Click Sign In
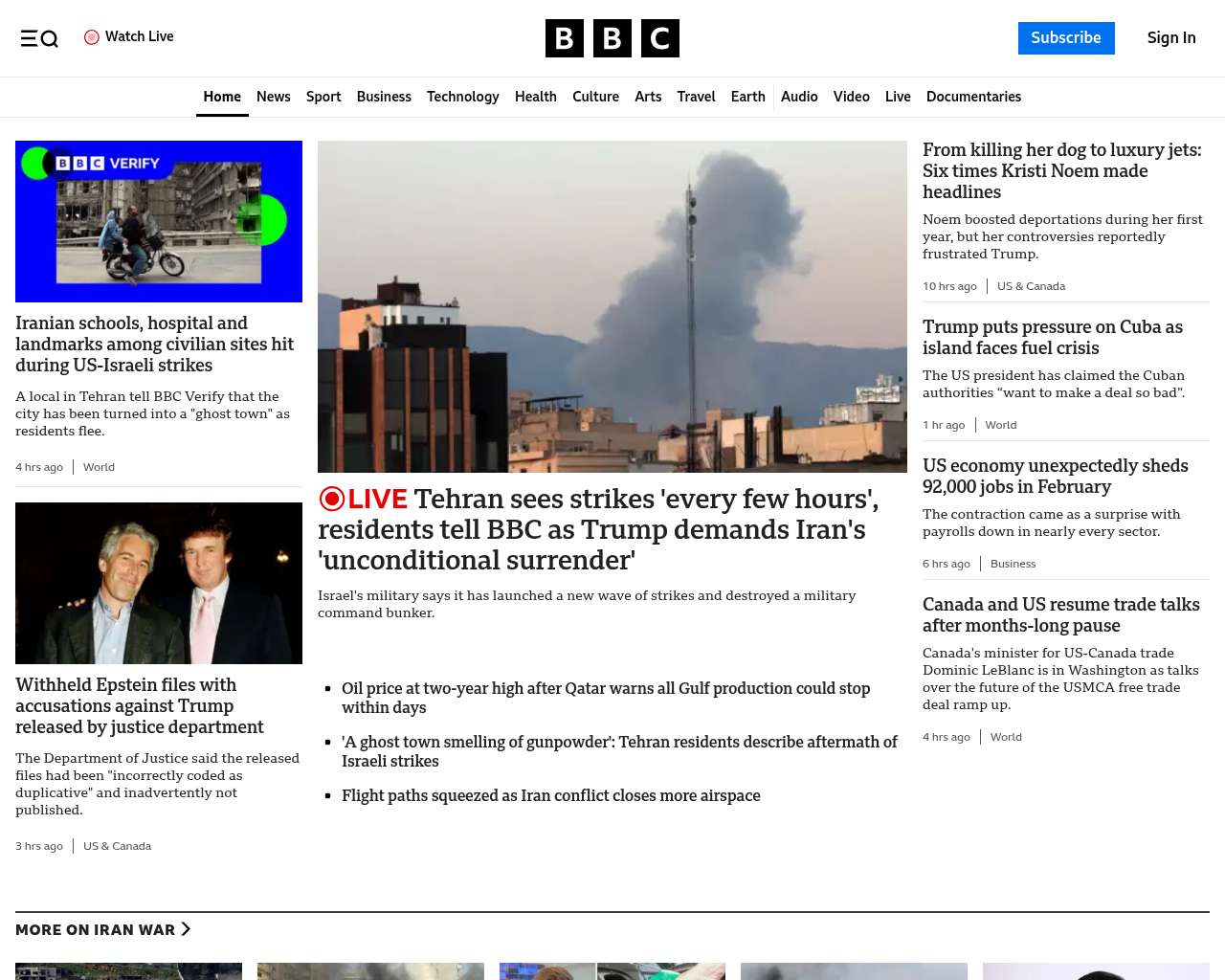Viewport: 1225px width, 980px height. coord(1171,38)
